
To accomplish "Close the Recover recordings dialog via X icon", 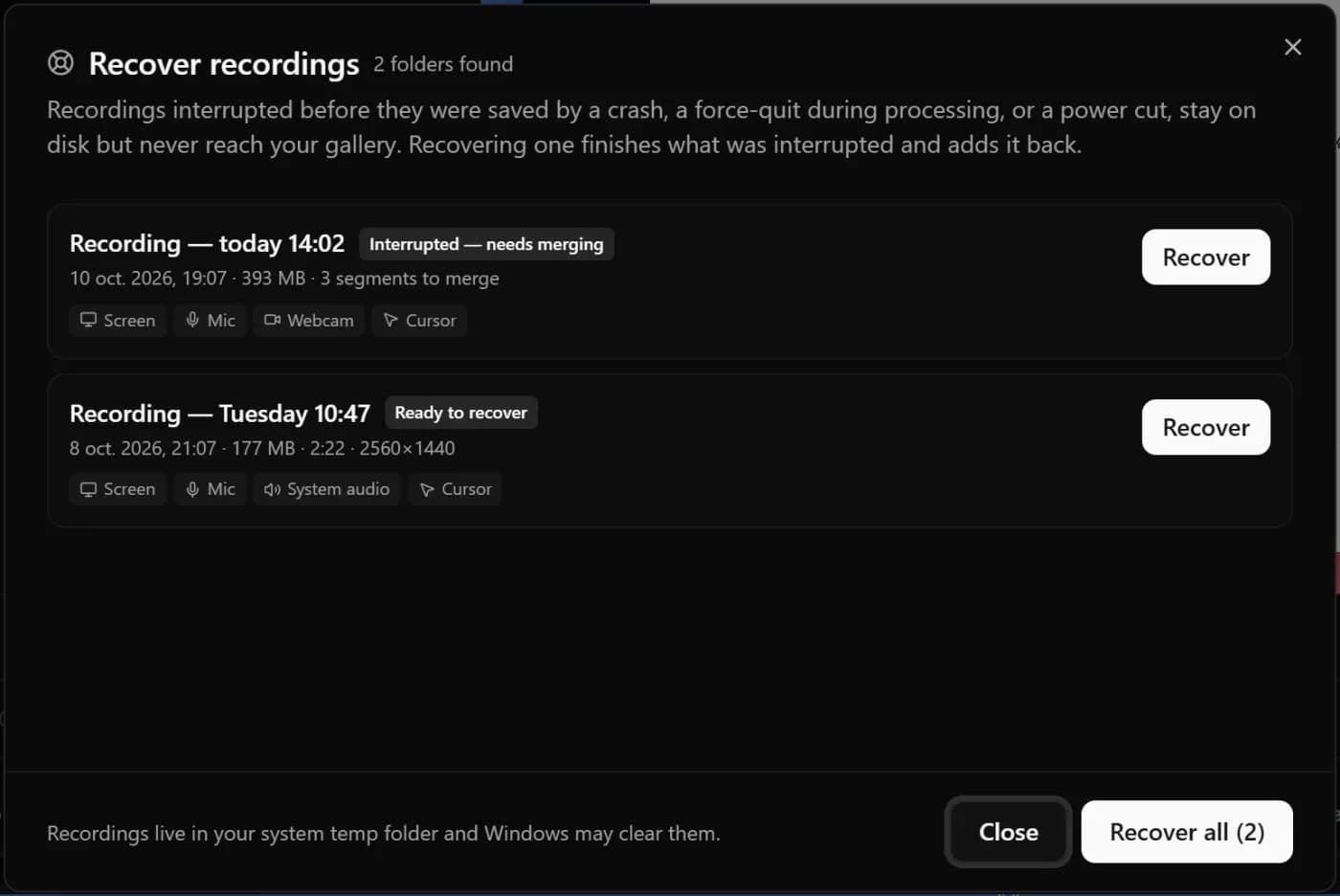I will coord(1292,47).
